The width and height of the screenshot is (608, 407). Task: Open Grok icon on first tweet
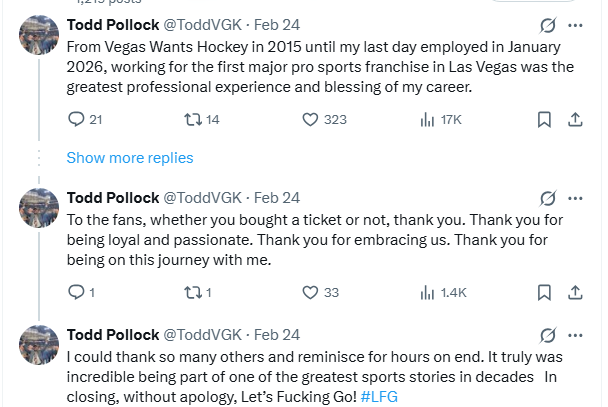pyautogui.click(x=547, y=25)
